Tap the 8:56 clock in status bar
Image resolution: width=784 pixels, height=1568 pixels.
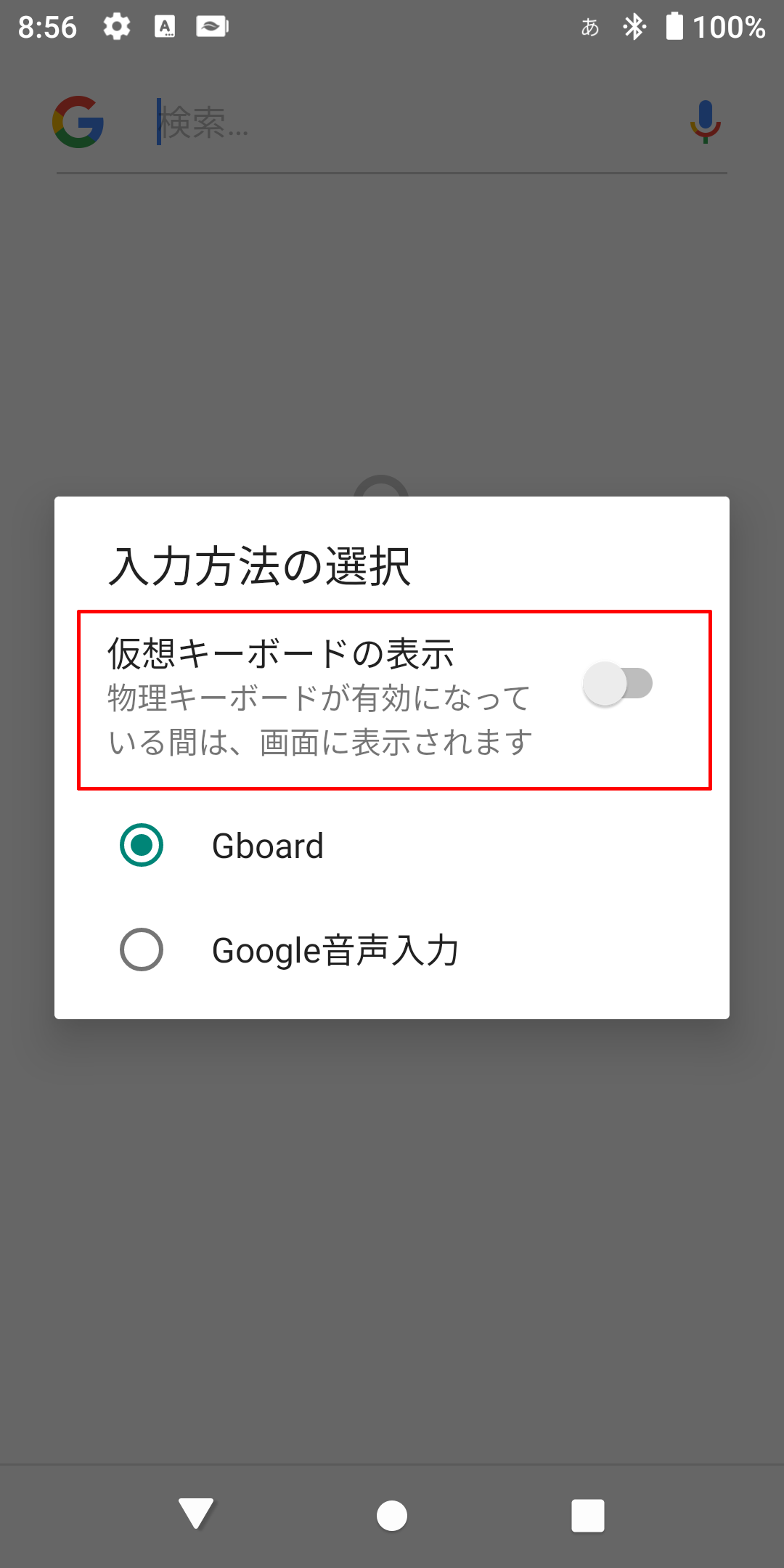(47, 28)
